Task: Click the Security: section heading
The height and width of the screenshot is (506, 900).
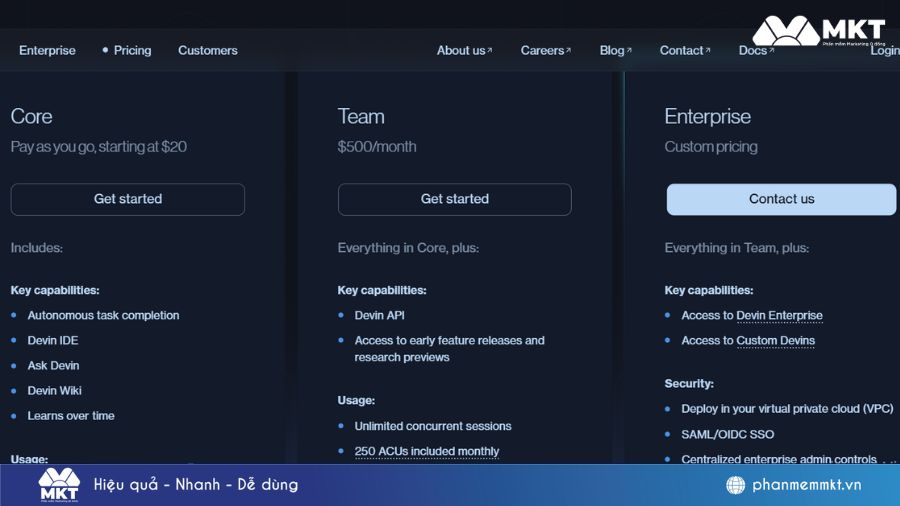Action: click(x=689, y=384)
